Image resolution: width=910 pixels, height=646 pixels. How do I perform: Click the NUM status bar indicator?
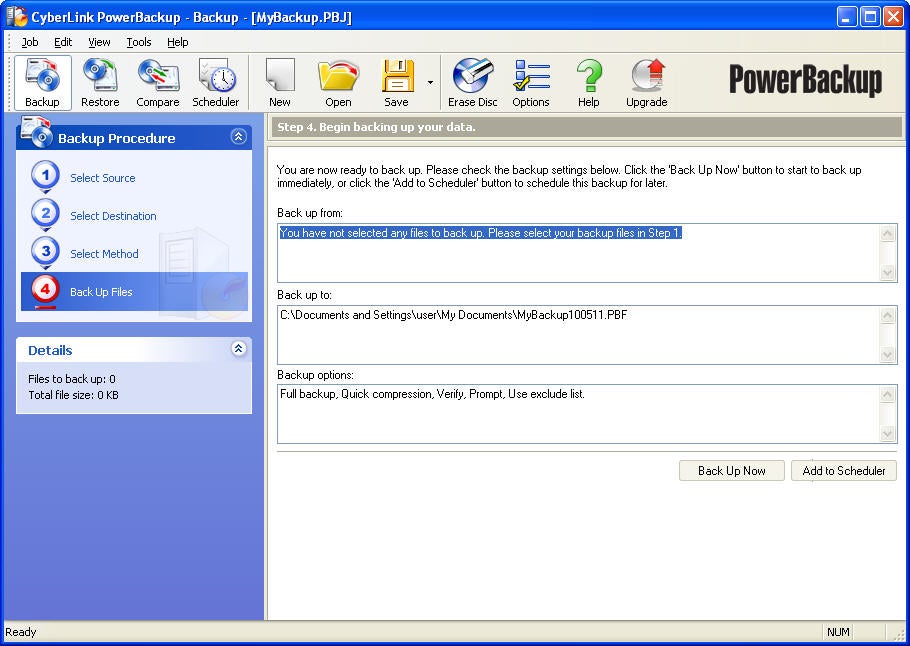click(x=838, y=632)
